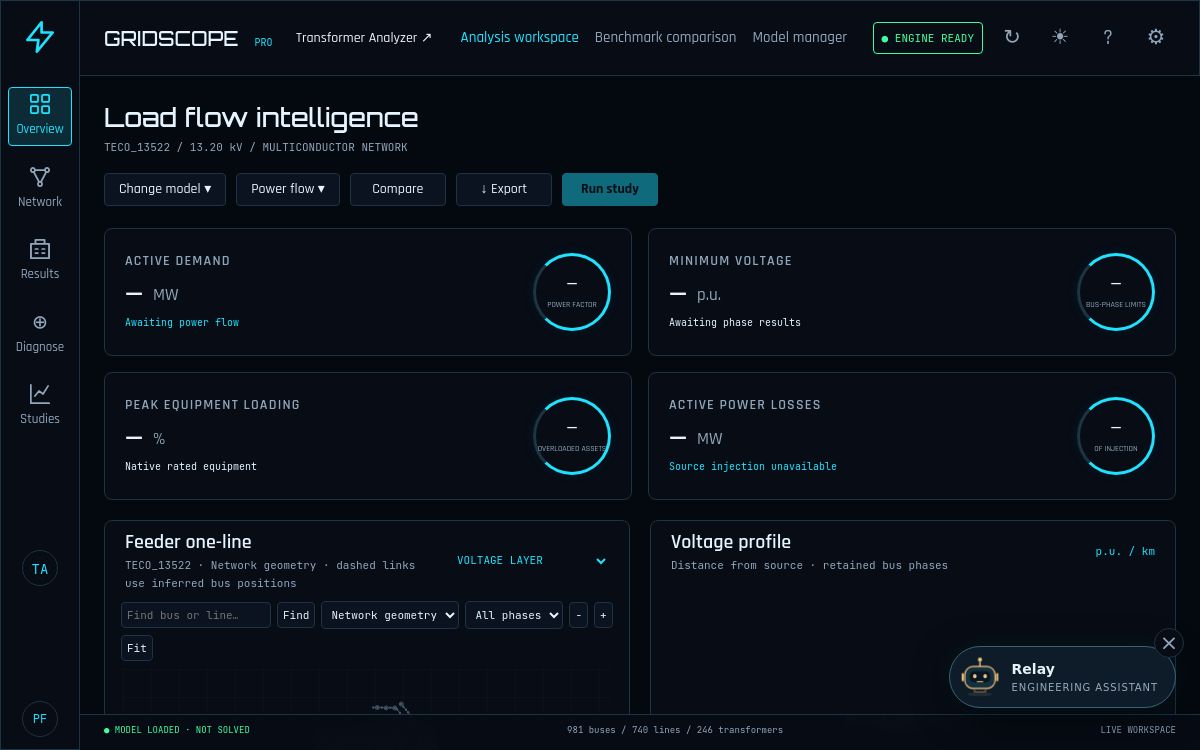
Task: Open settings gear icon
Action: [x=1156, y=37]
